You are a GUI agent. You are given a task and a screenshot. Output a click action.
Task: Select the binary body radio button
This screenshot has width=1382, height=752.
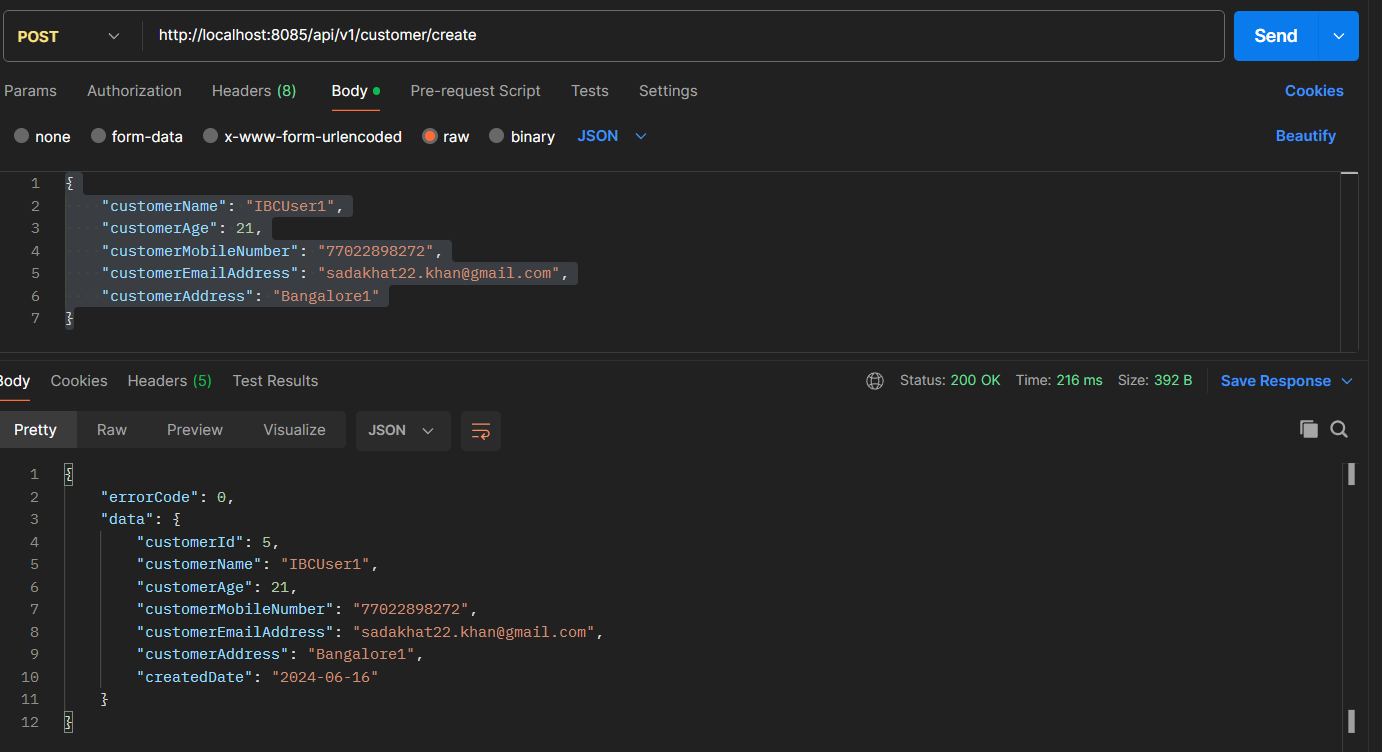[x=497, y=136]
